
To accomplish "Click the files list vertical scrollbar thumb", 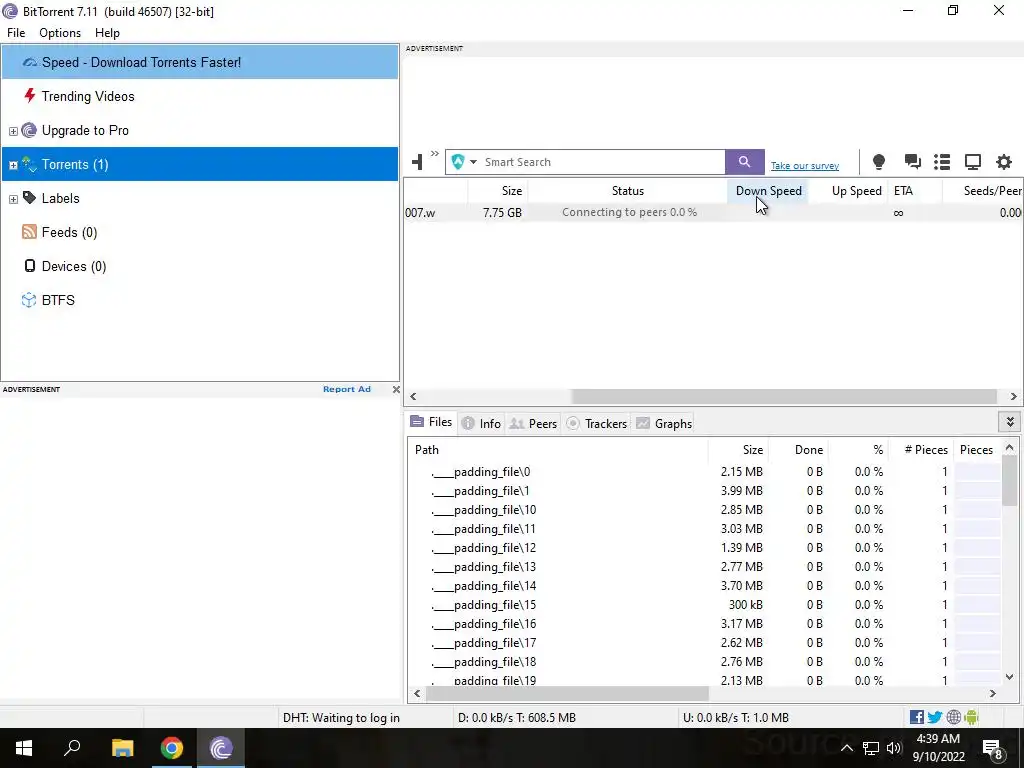I will [1009, 481].
